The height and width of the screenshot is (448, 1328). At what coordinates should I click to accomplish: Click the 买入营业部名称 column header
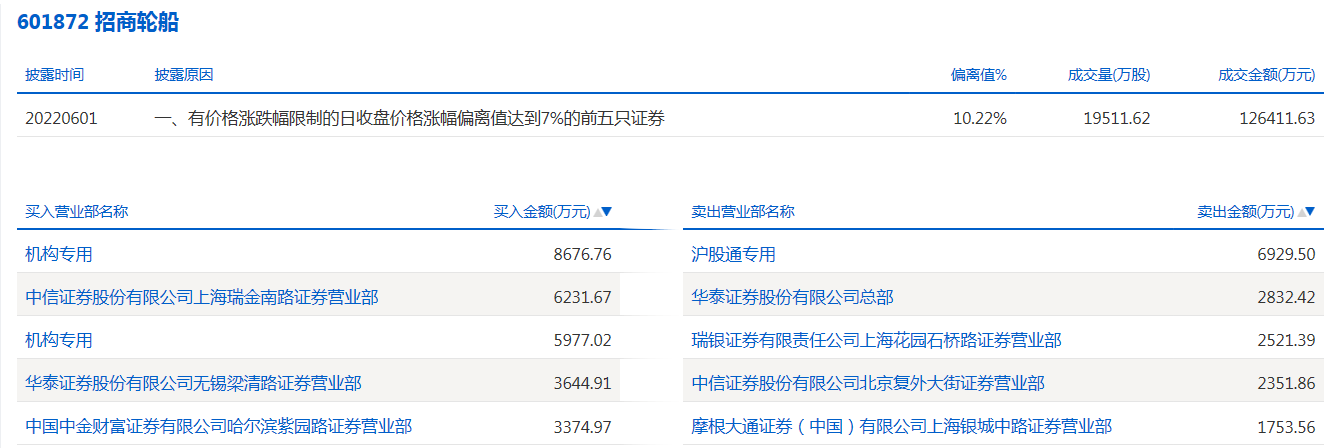[x=76, y=212]
